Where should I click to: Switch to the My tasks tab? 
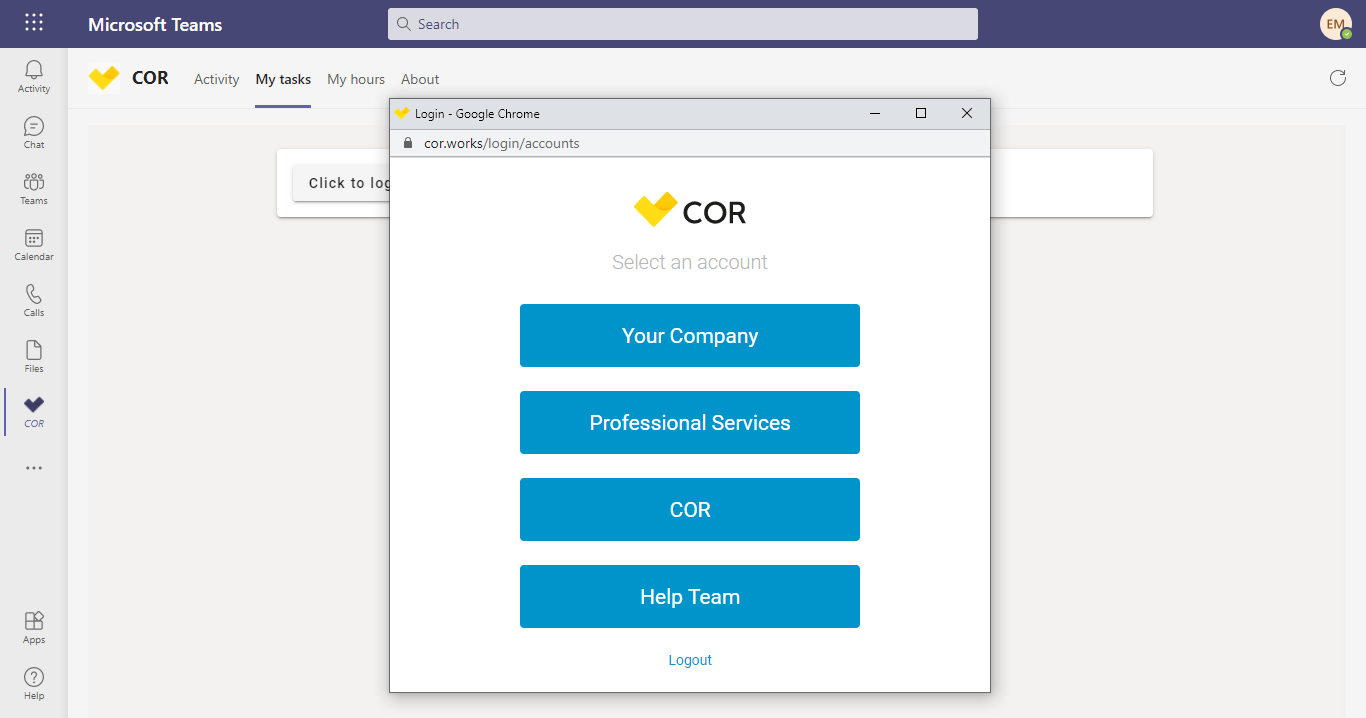tap(283, 79)
